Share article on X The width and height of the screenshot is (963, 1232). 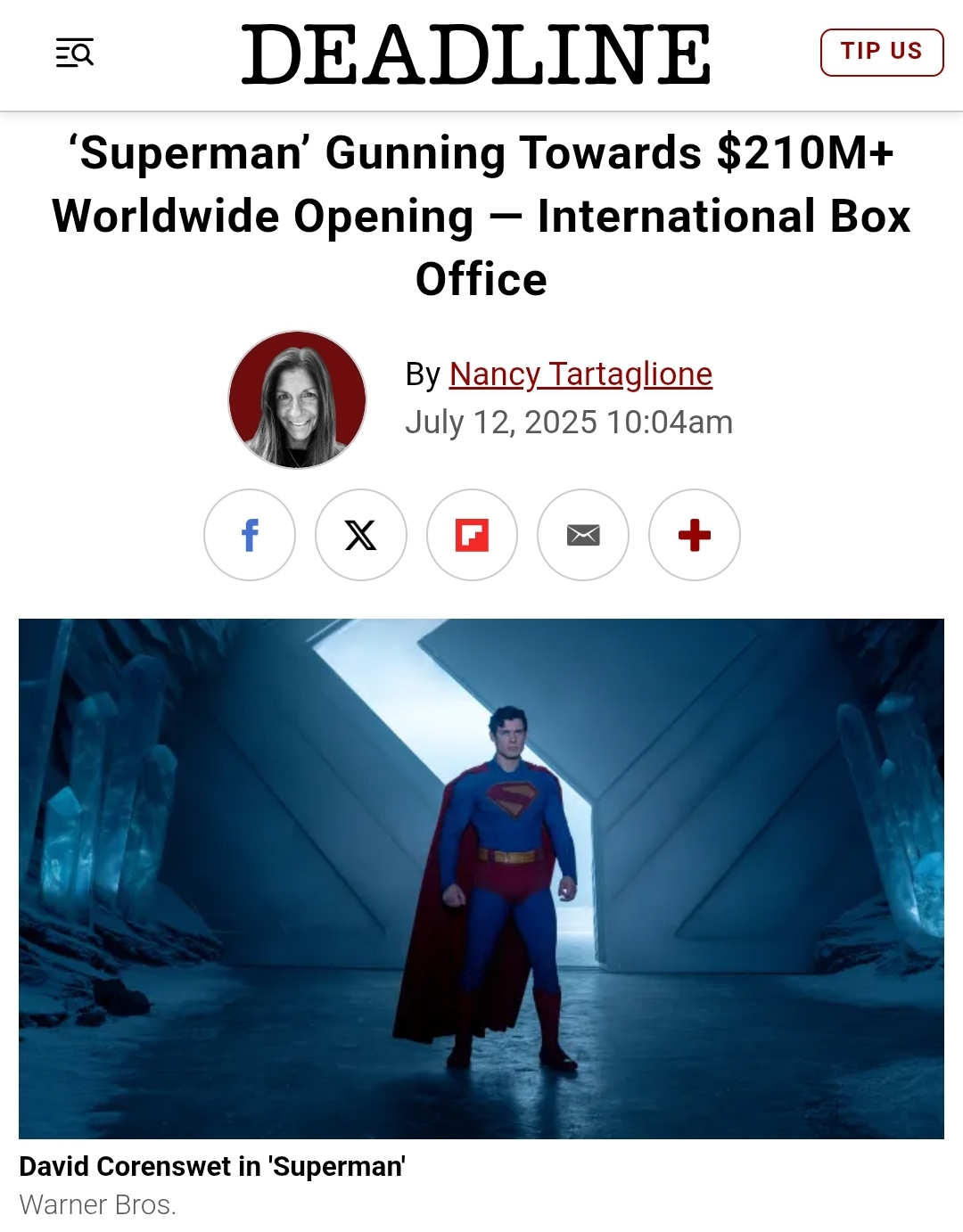(x=361, y=535)
